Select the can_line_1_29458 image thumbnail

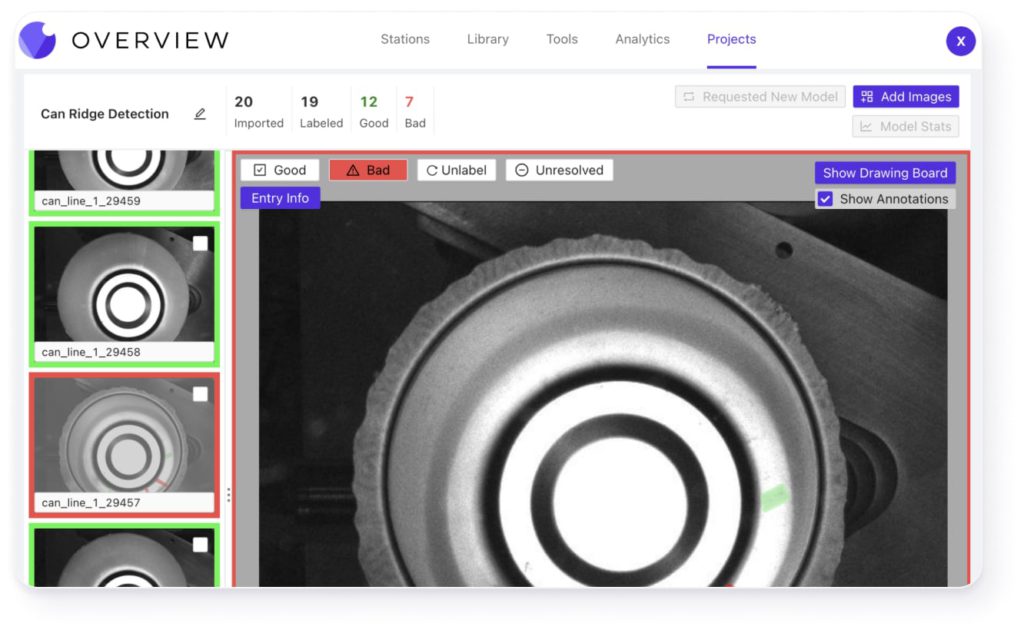pyautogui.click(x=124, y=294)
